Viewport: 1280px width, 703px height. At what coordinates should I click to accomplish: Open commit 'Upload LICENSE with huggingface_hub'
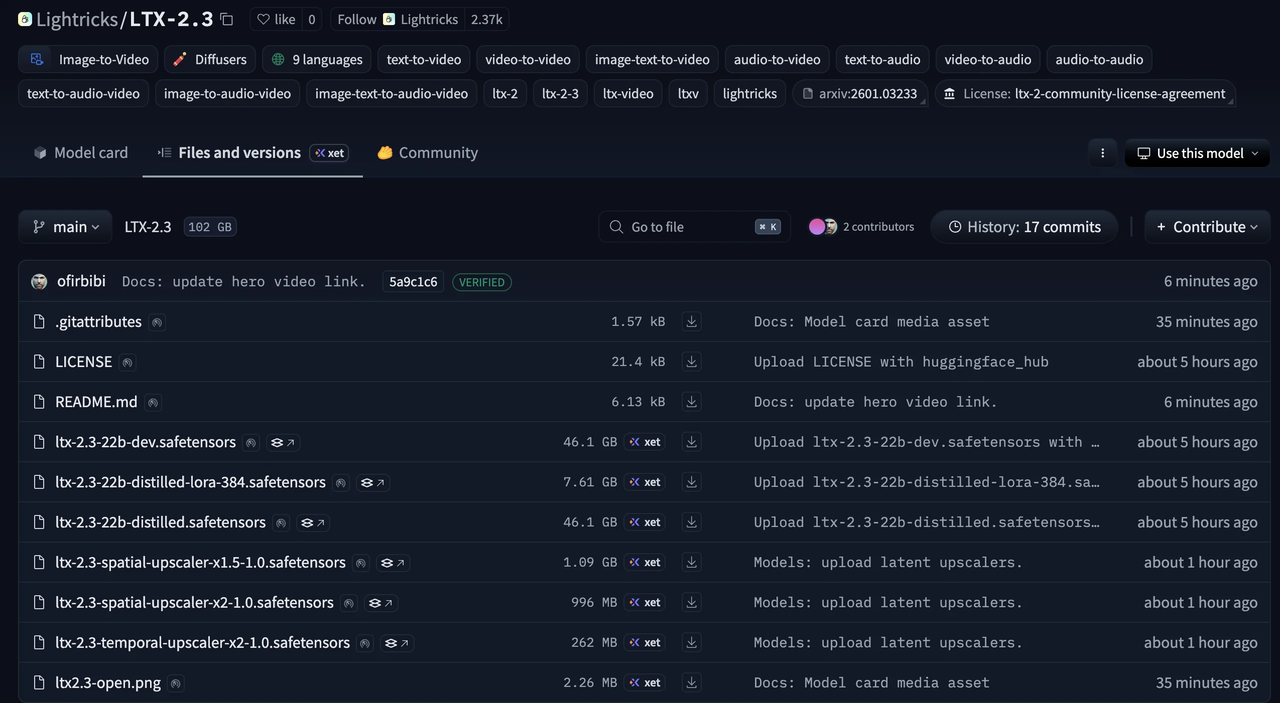point(901,362)
